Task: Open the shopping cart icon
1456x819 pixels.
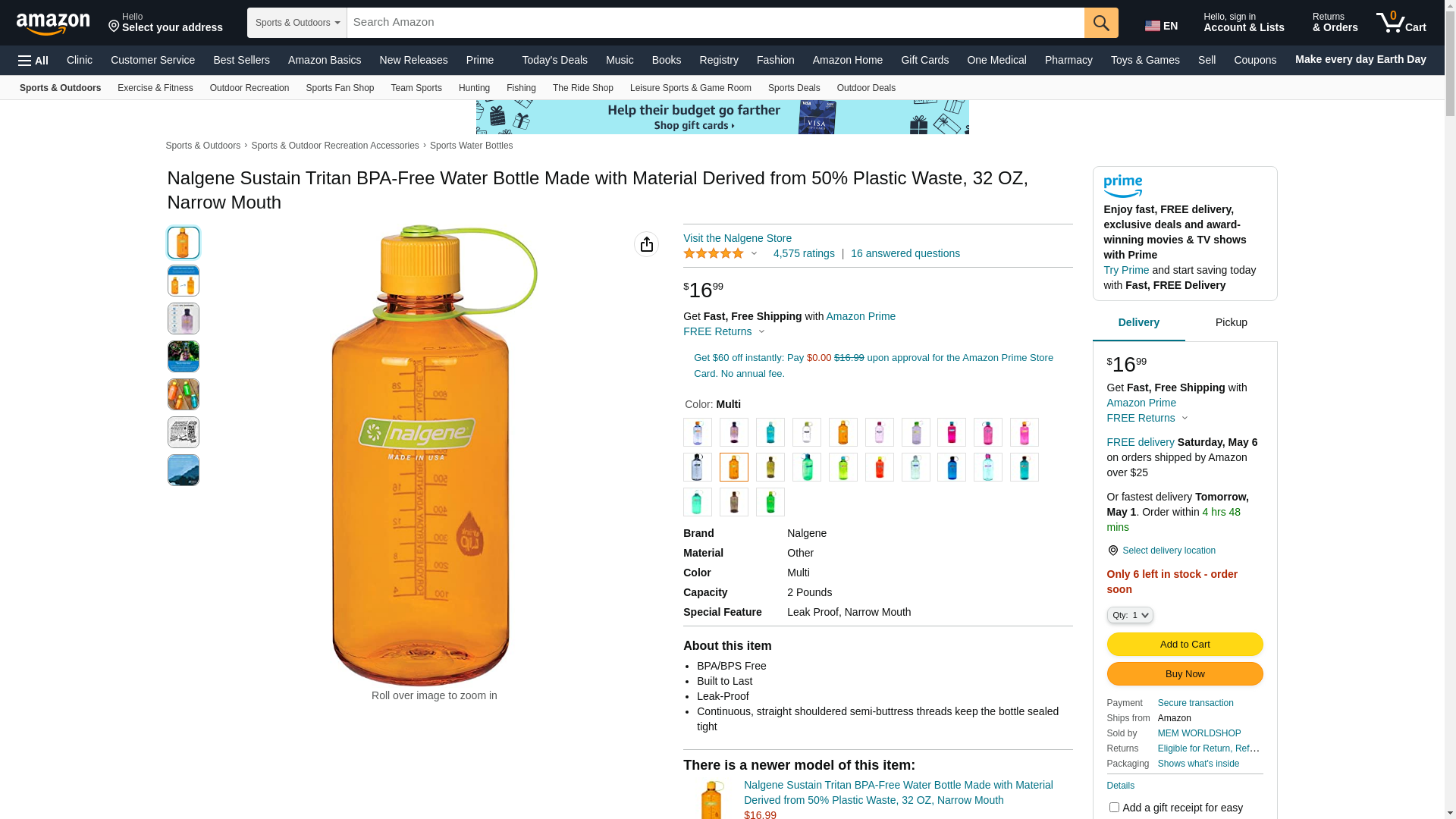Action: [1401, 23]
